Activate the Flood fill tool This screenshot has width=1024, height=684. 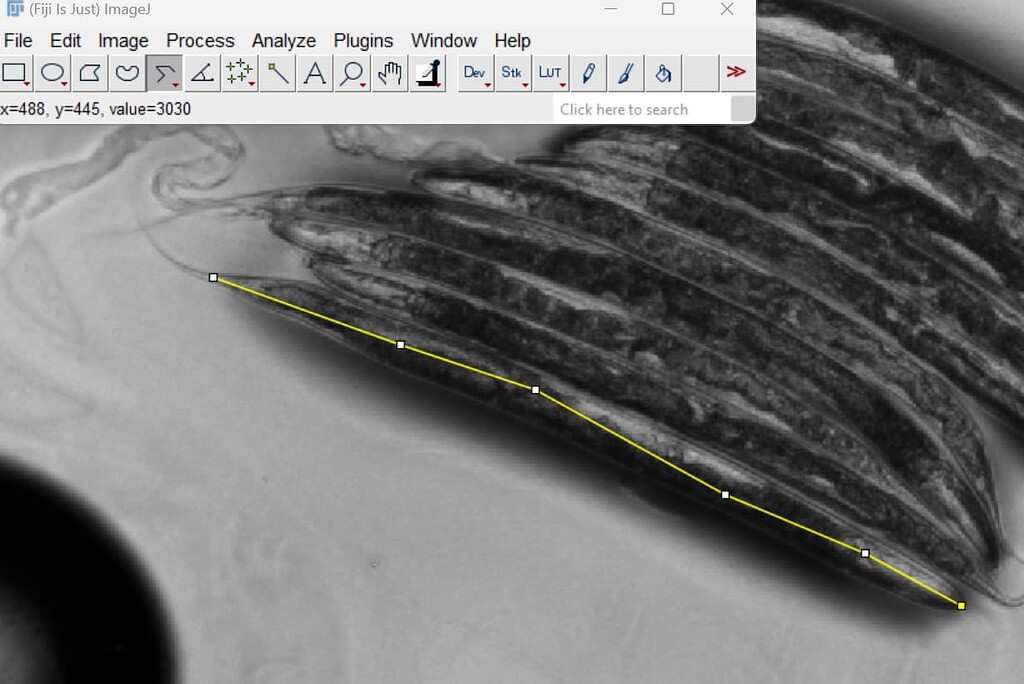coord(662,72)
